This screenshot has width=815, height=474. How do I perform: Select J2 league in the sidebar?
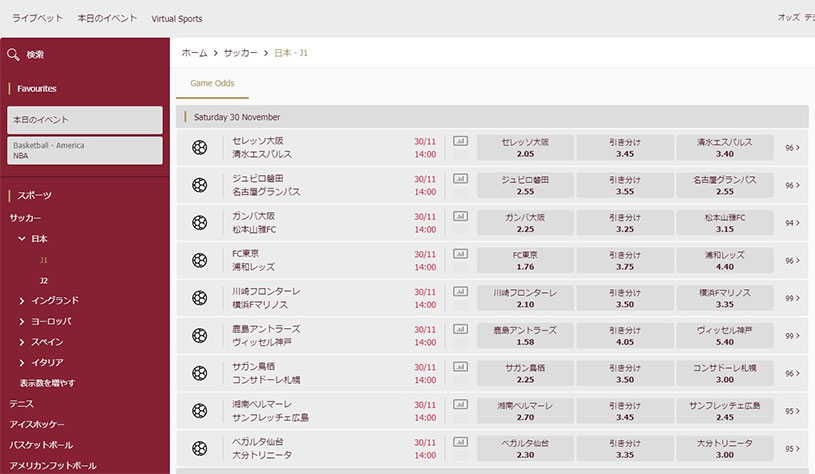(44, 281)
